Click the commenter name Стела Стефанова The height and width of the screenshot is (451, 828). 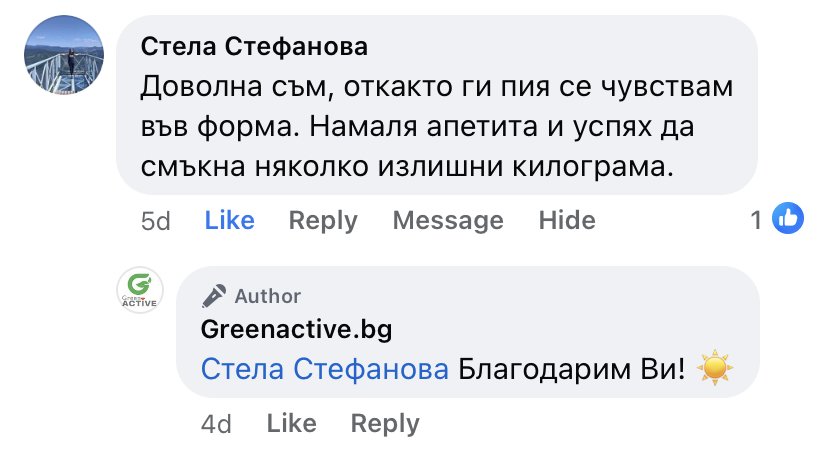coord(254,46)
